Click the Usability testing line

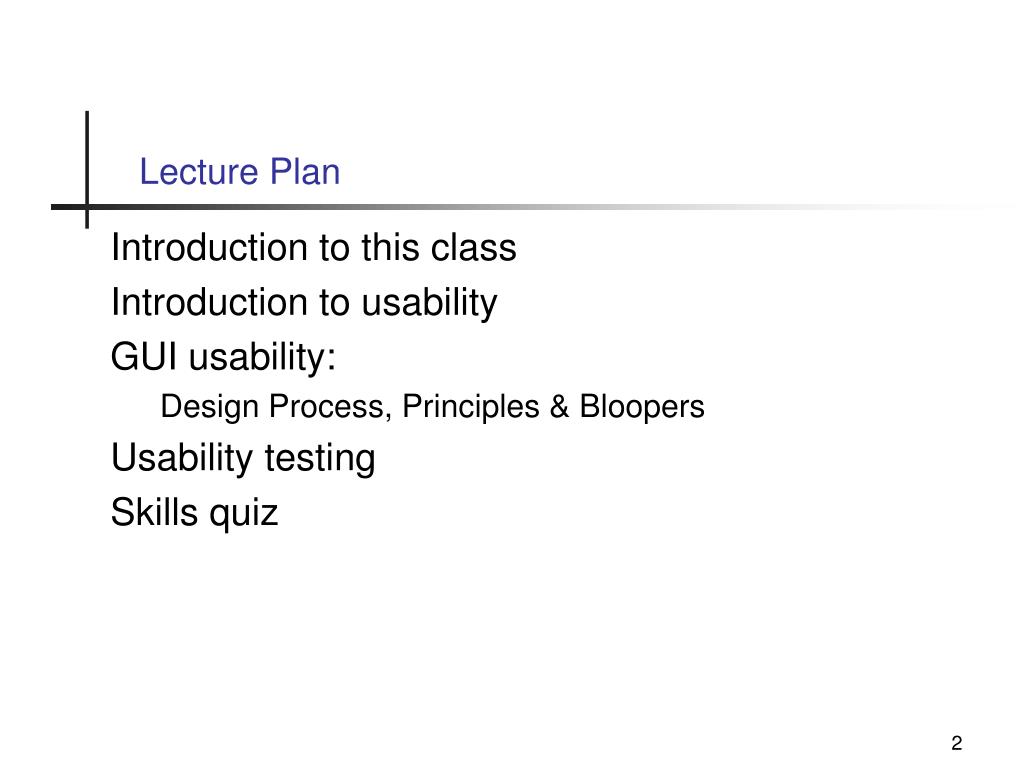[243, 458]
